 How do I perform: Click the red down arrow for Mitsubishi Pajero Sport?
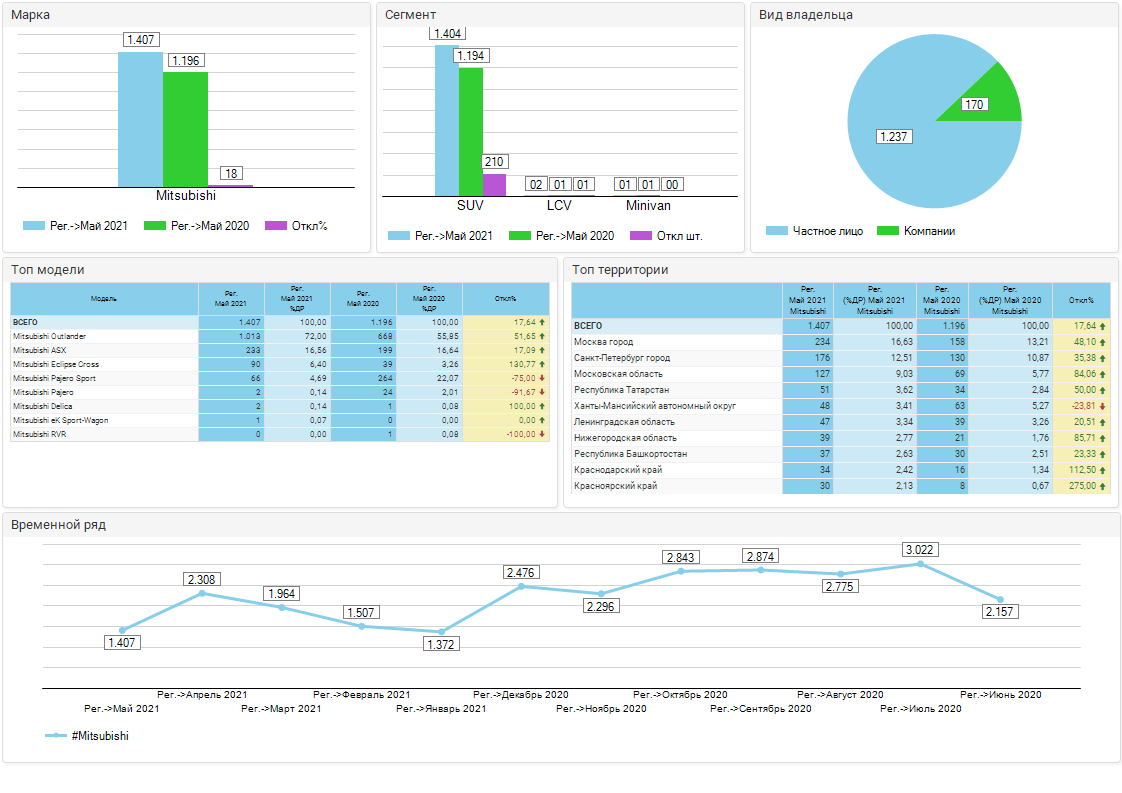[x=543, y=379]
